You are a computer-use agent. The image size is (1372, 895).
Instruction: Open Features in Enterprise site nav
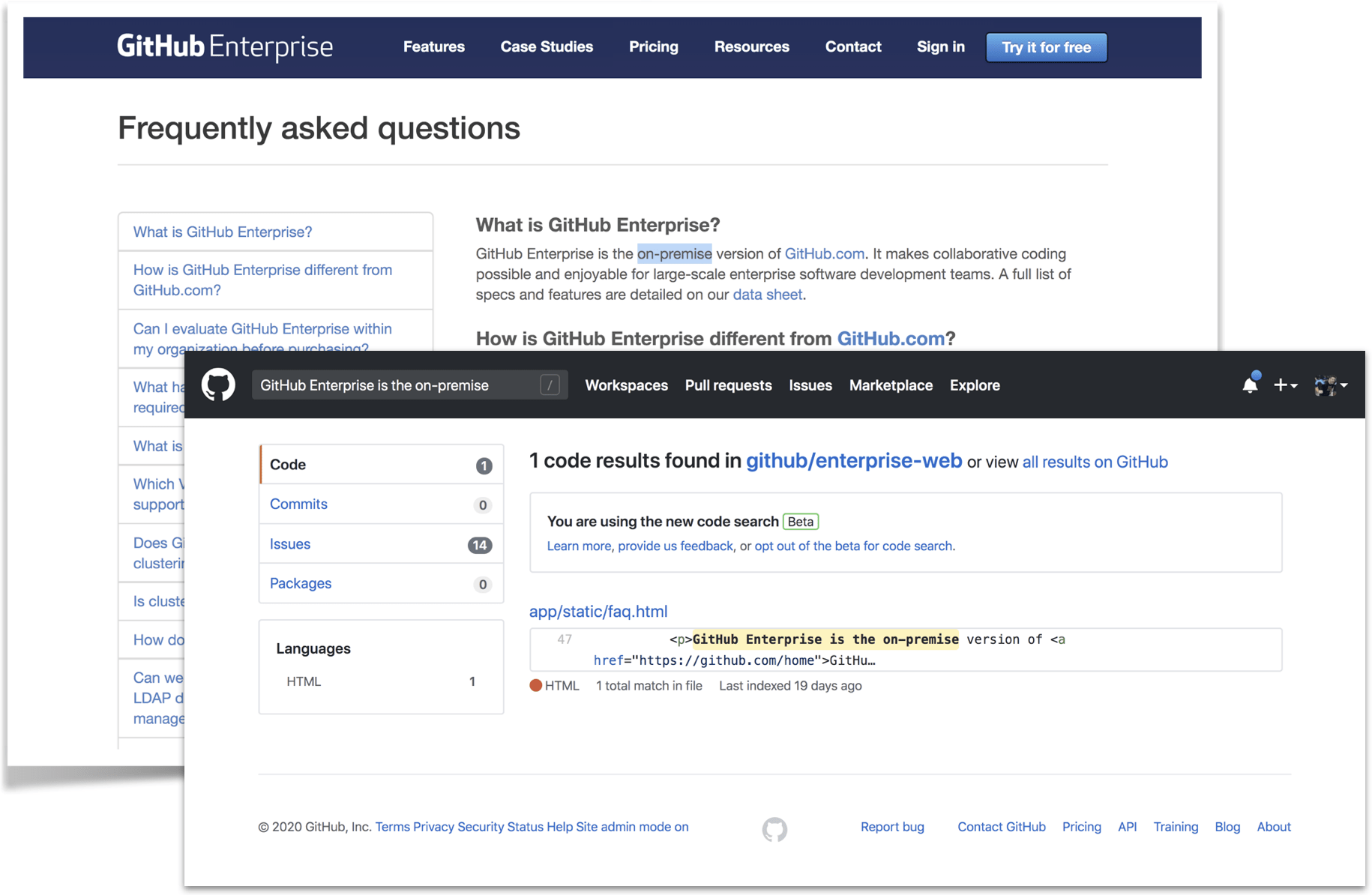pyautogui.click(x=434, y=46)
